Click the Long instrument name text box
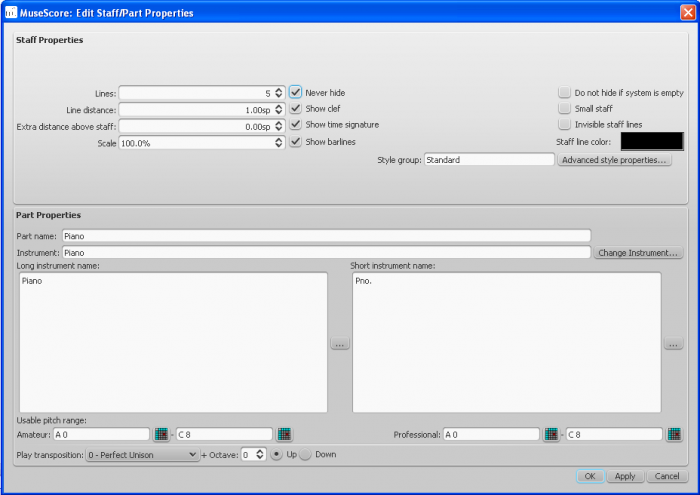This screenshot has width=700, height=495. tap(173, 342)
